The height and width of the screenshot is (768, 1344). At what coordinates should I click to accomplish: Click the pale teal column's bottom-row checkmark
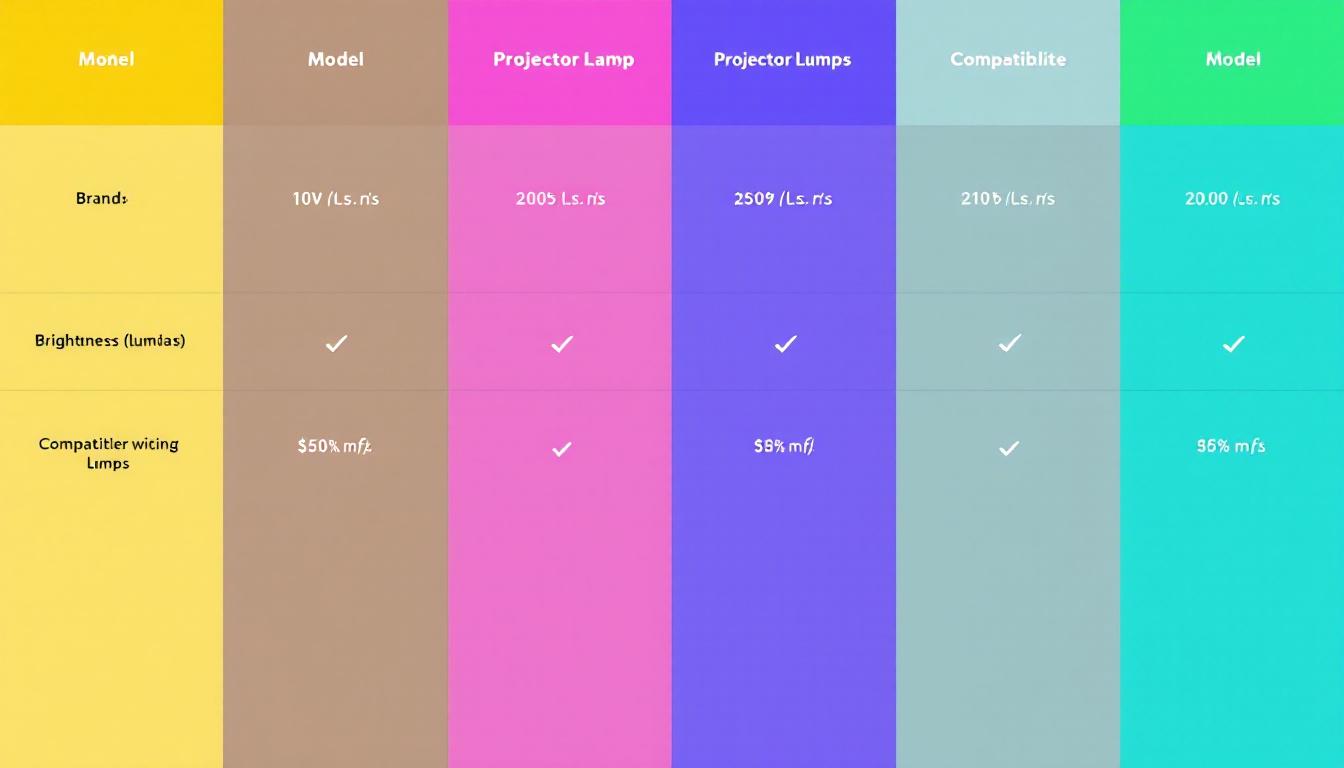pos(1009,449)
